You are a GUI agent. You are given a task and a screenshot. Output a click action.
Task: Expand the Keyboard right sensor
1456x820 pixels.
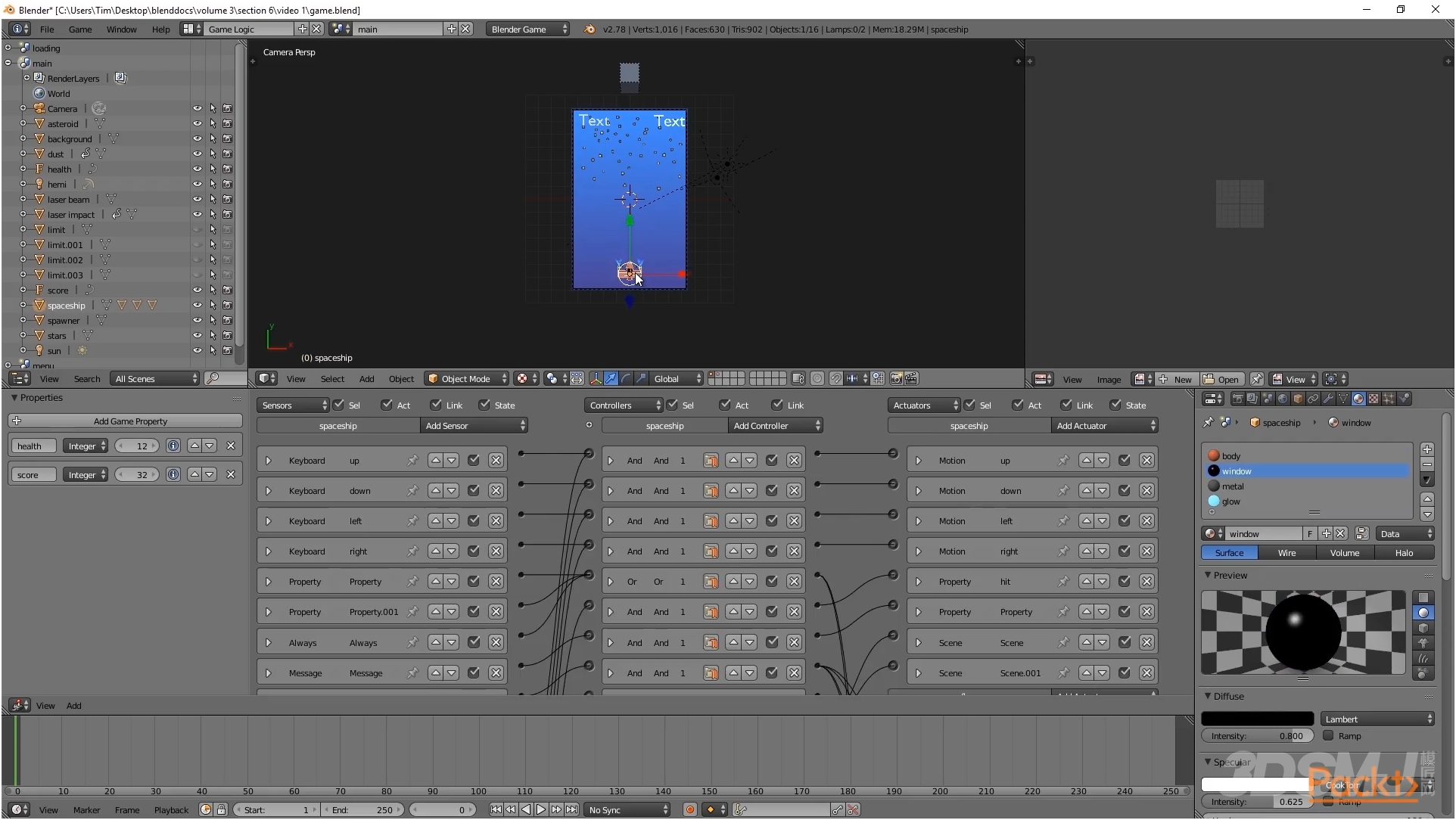268,551
